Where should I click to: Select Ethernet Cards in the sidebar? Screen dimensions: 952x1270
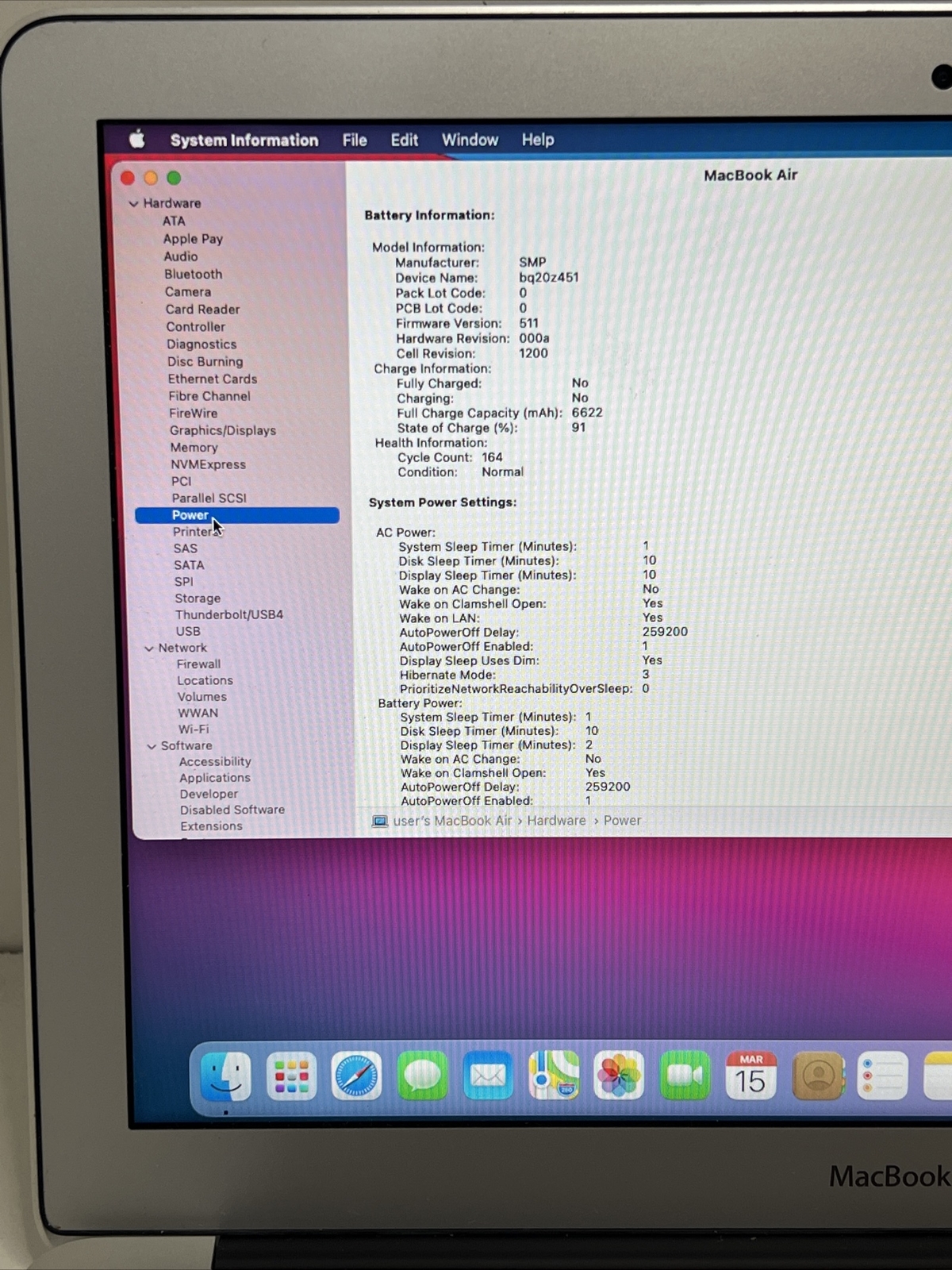213,379
